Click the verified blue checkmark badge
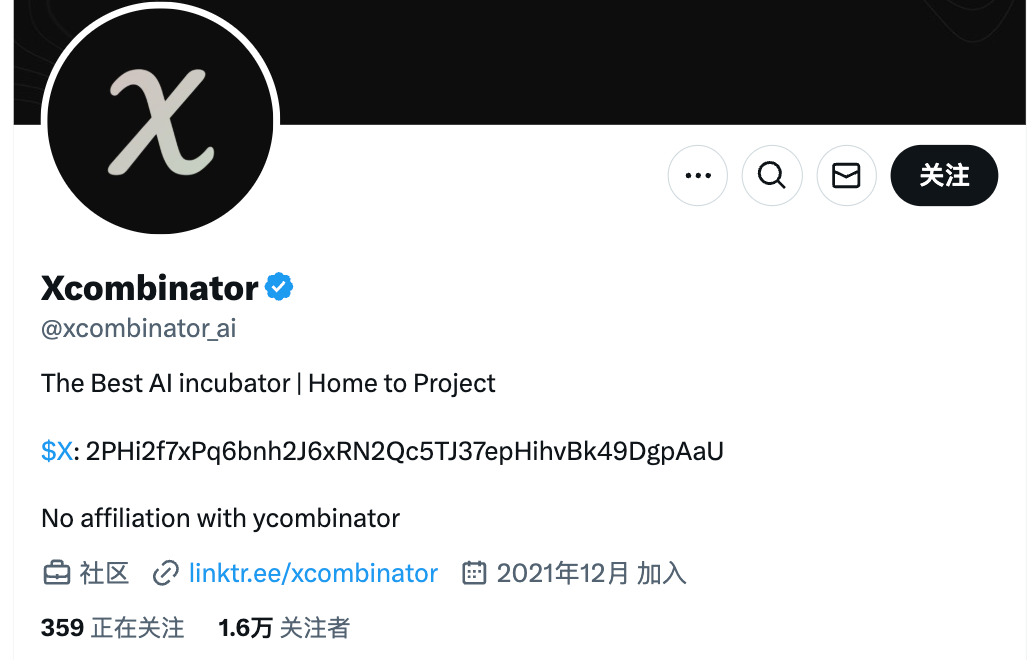 pos(277,285)
